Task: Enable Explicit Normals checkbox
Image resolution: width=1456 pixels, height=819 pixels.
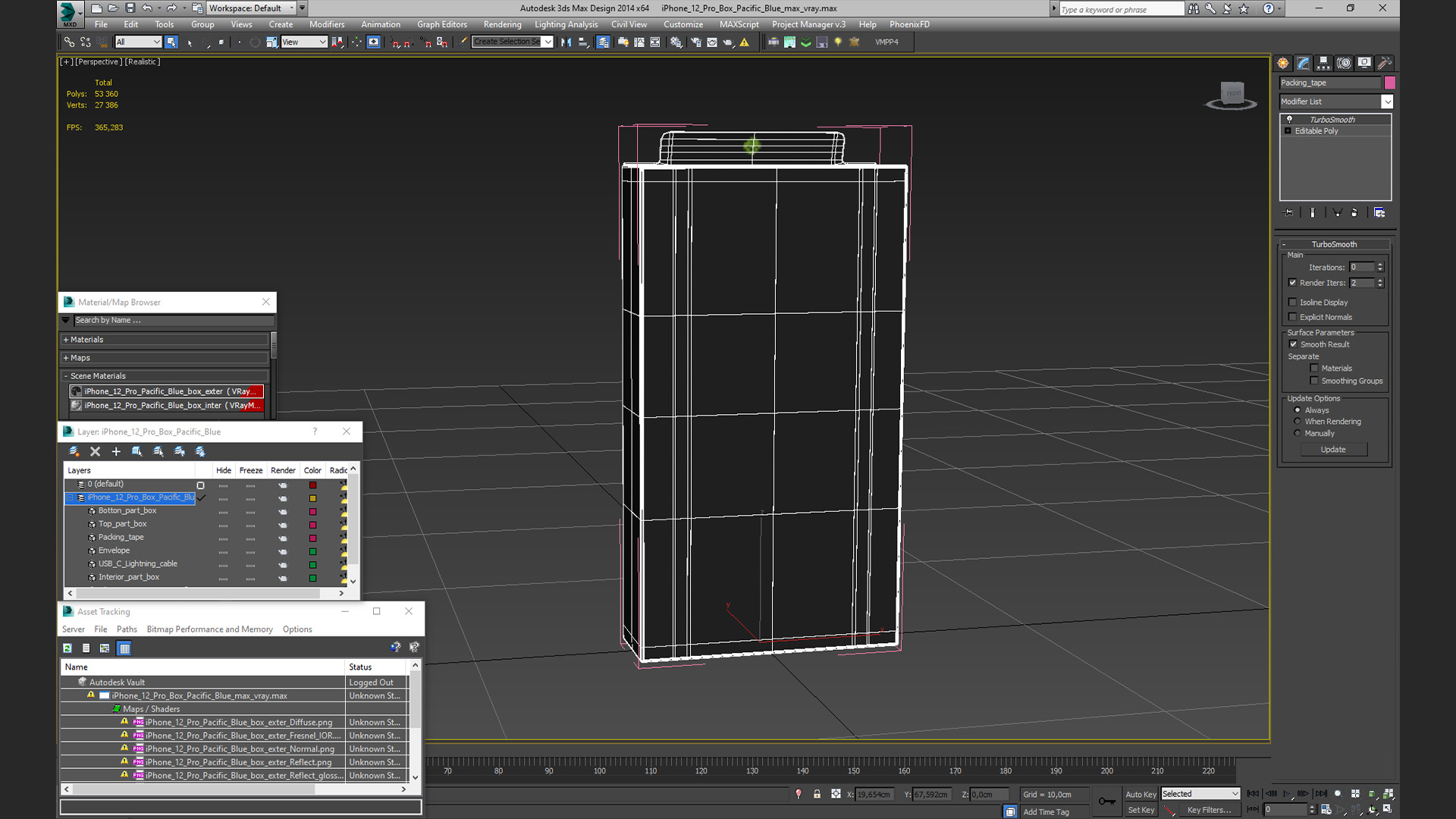Action: pyautogui.click(x=1293, y=317)
